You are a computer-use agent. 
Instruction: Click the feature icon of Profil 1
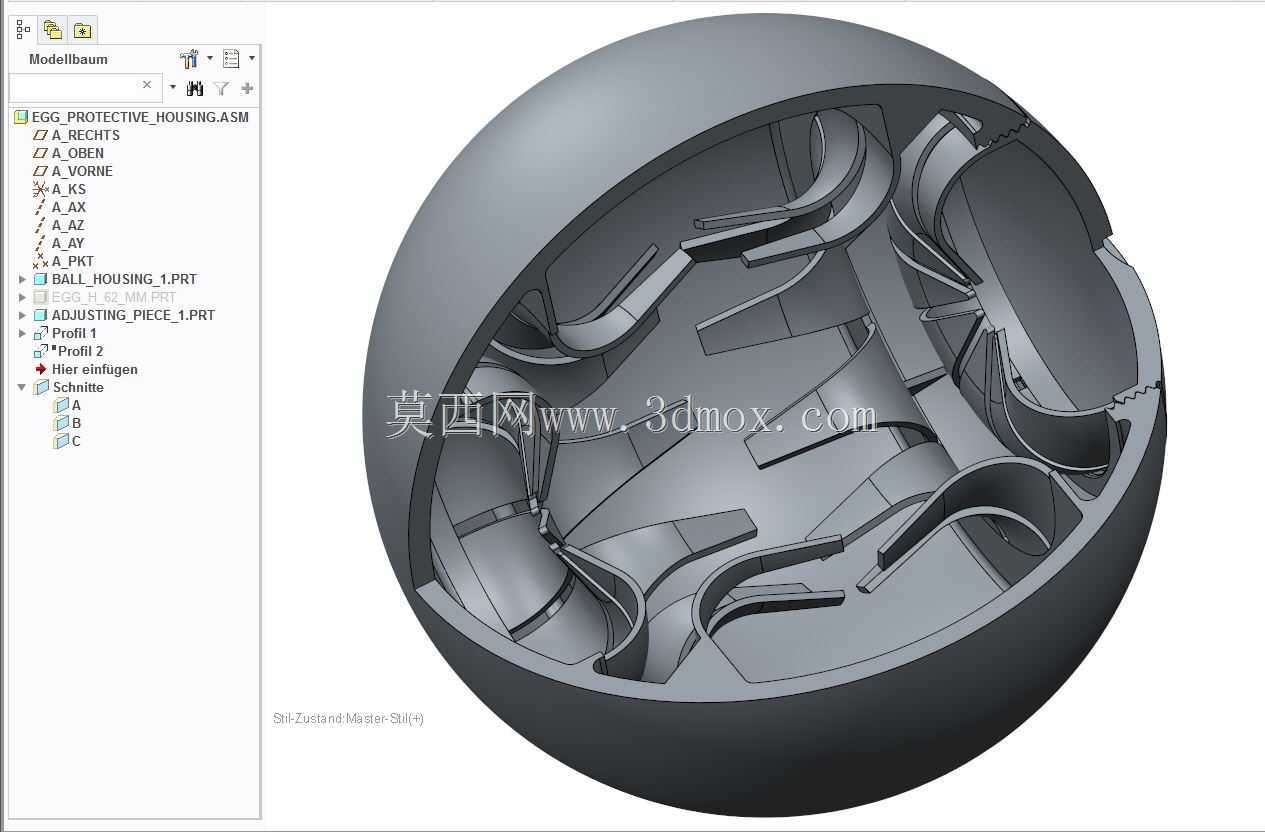pos(40,333)
